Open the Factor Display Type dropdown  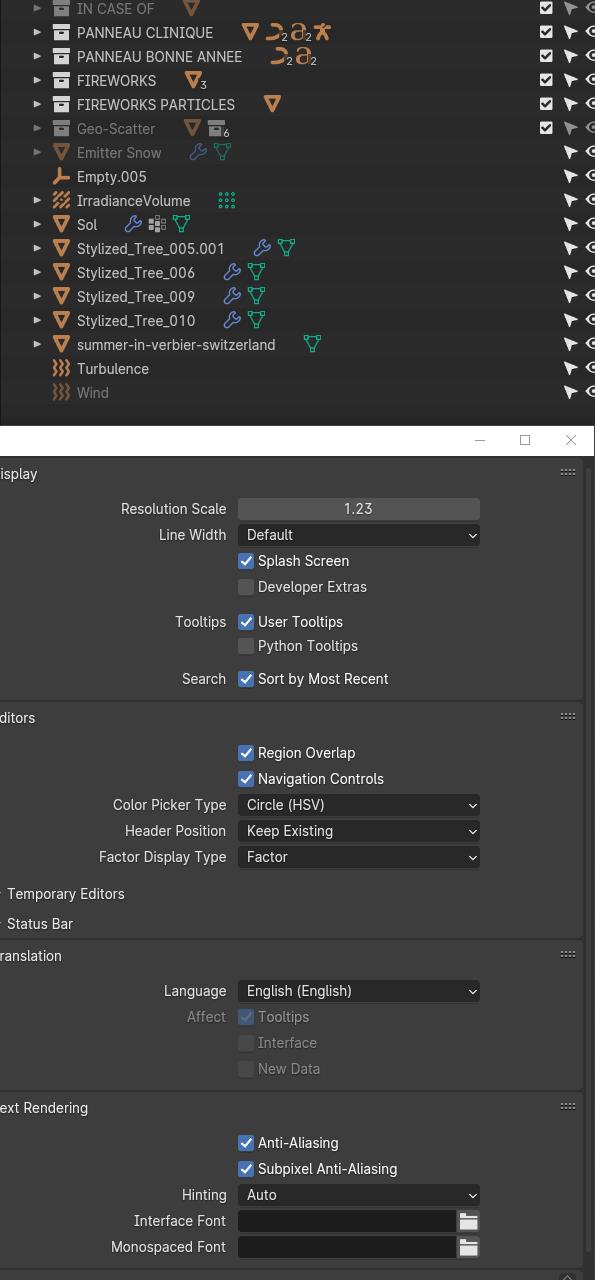click(x=359, y=857)
